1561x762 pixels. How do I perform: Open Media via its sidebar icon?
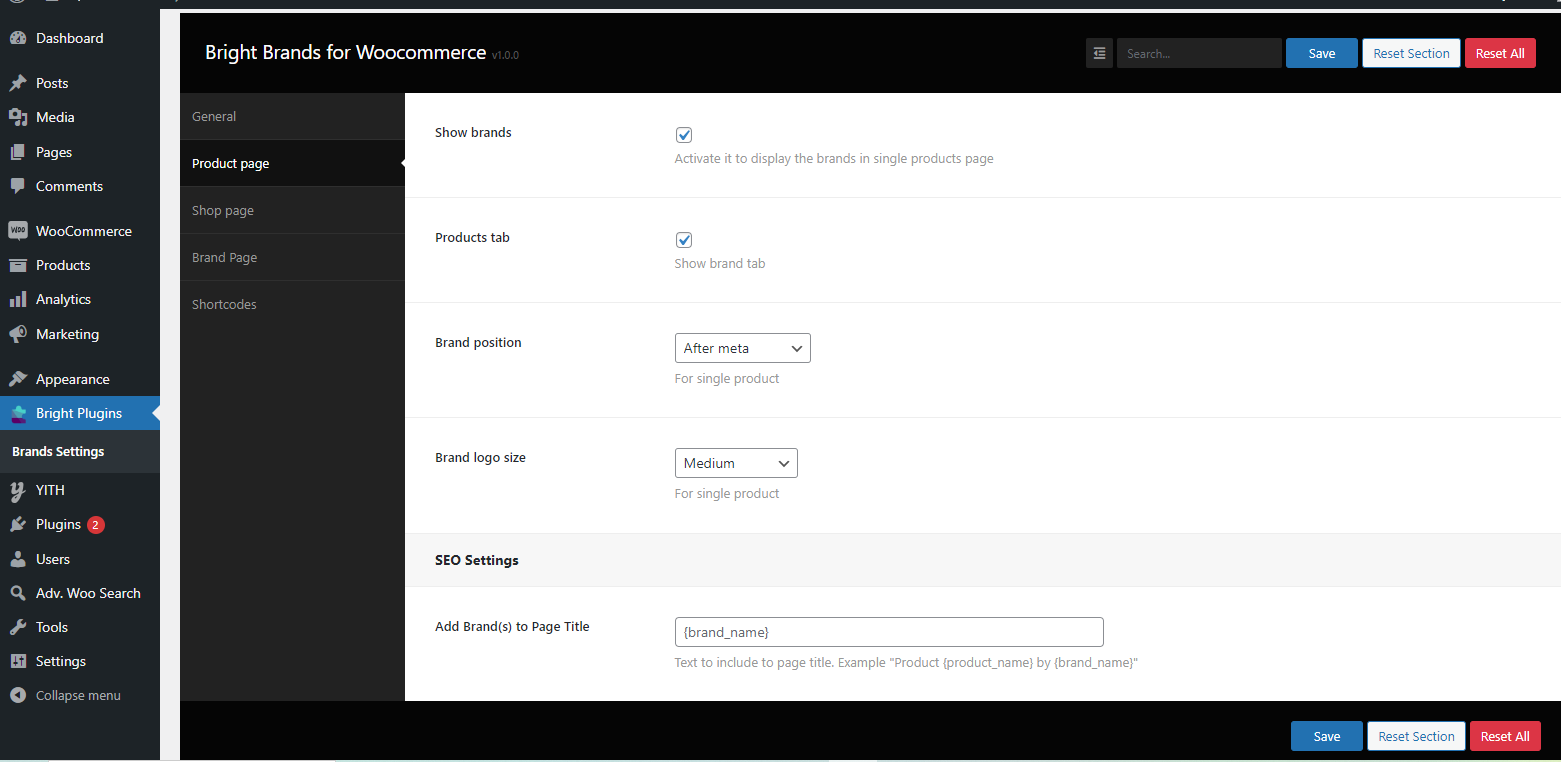(18, 117)
